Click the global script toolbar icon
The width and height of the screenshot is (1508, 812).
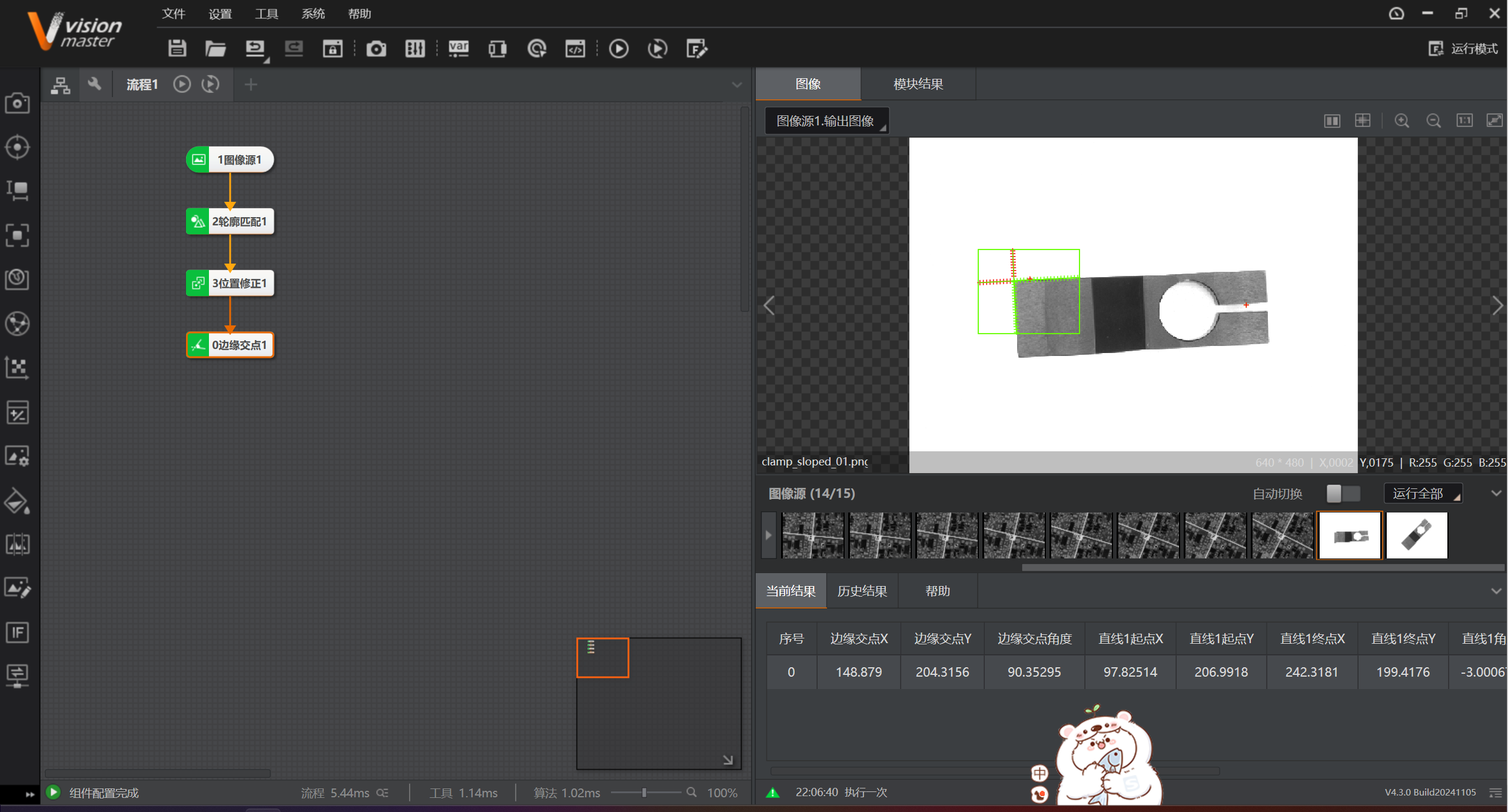pyautogui.click(x=575, y=48)
